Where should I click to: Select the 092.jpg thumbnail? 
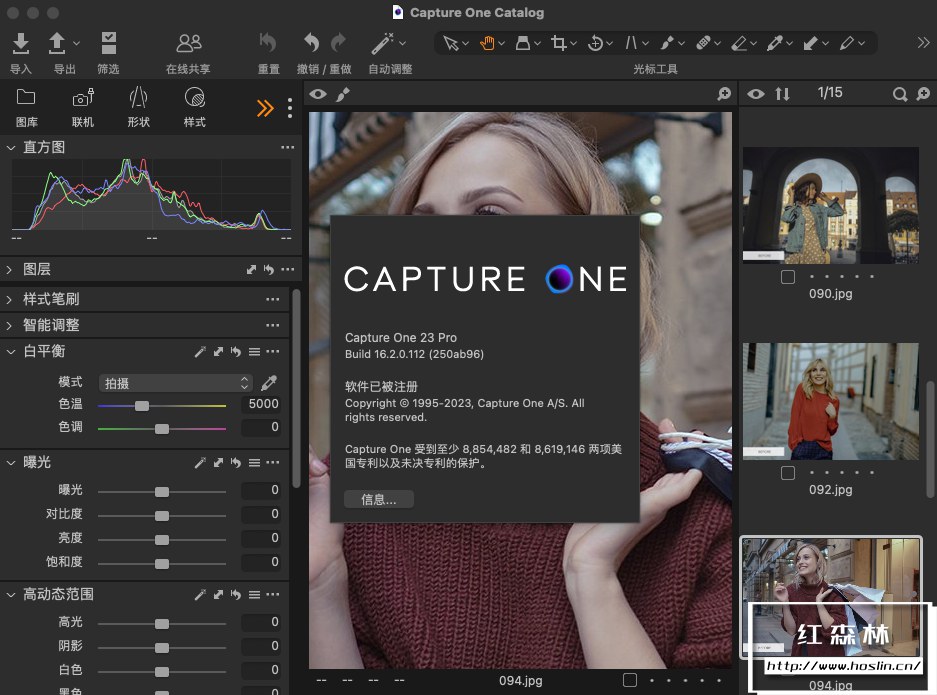tap(830, 401)
